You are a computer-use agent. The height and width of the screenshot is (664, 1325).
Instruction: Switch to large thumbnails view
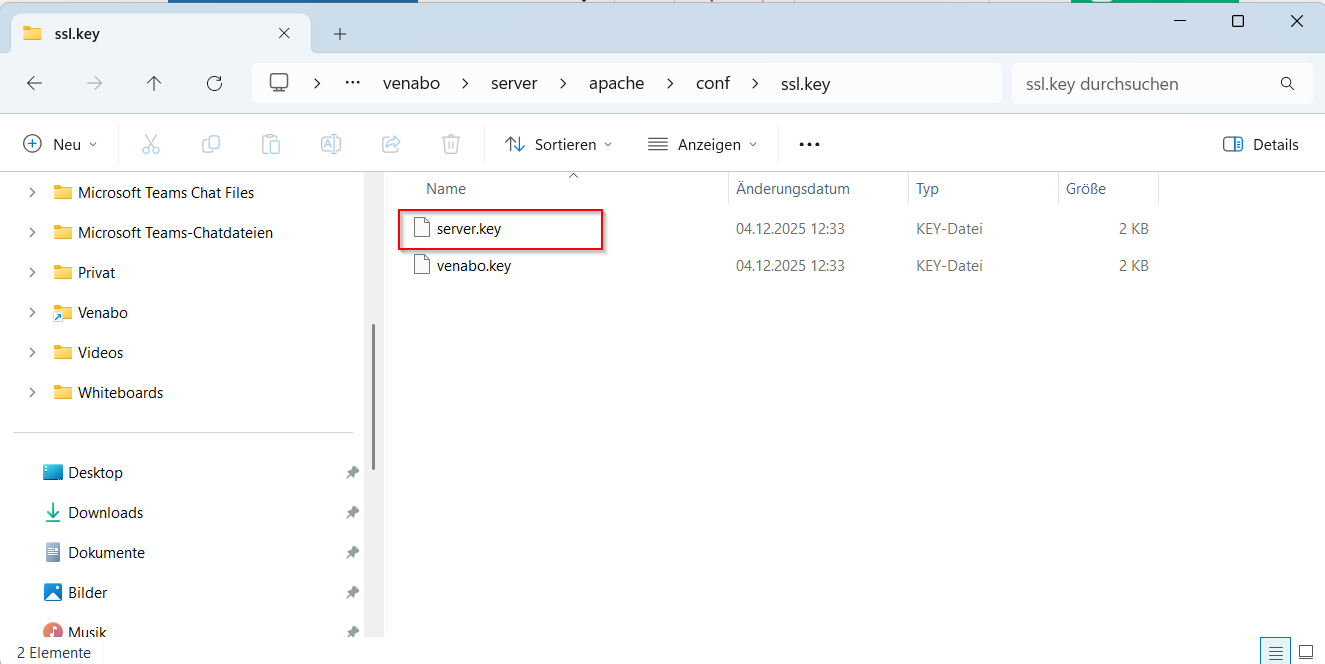point(1306,653)
